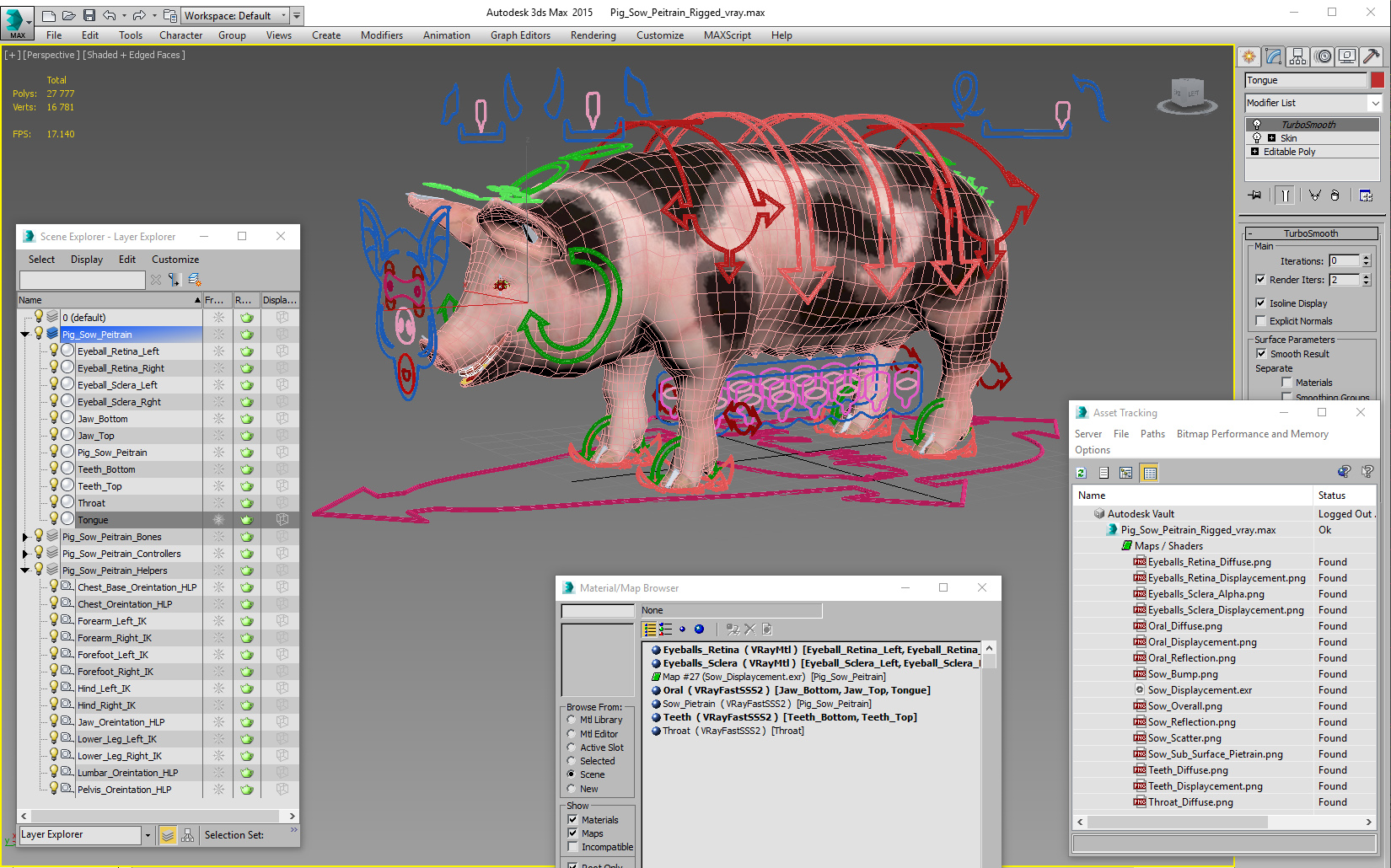Image resolution: width=1391 pixels, height=868 pixels.
Task: Toggle Sort by Layer icon in Scene Explorer
Action: 168,835
